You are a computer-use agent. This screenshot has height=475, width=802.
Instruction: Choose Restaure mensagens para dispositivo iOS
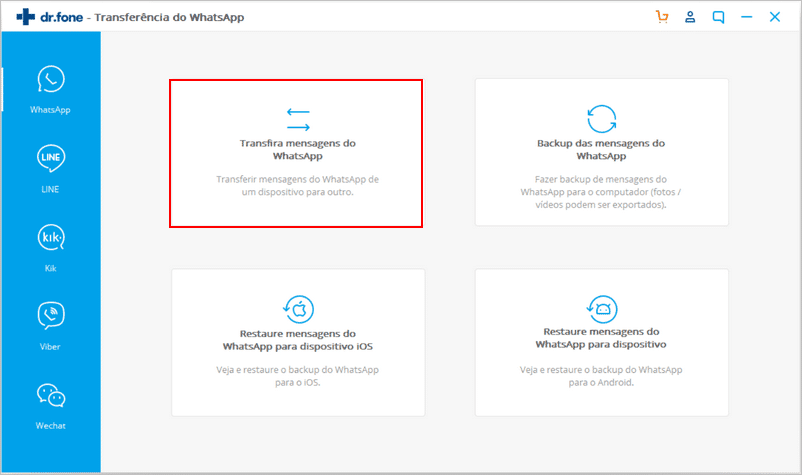coord(298,340)
